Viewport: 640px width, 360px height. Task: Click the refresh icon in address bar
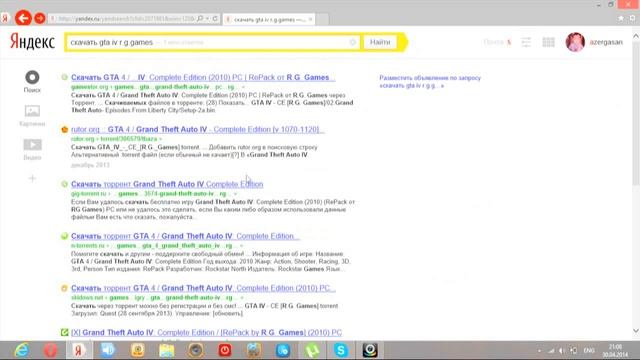pyautogui.click(x=215, y=19)
